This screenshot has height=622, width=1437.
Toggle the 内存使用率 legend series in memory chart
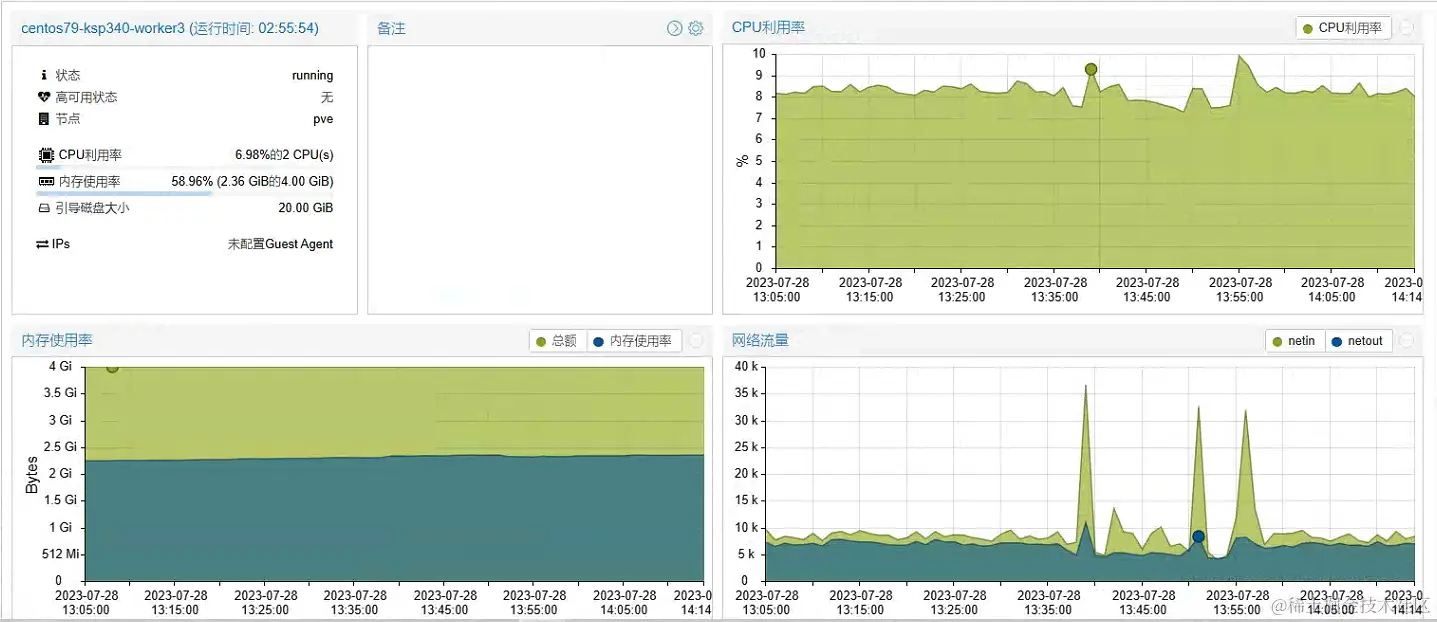[634, 341]
